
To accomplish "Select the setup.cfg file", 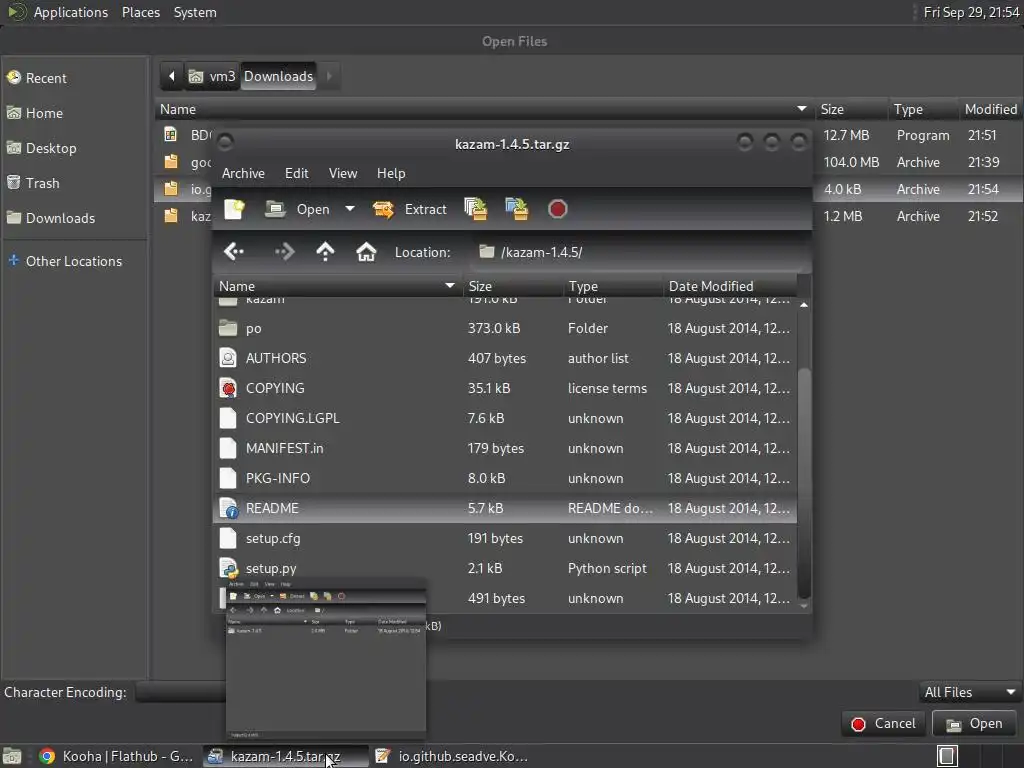I will 505,539.
